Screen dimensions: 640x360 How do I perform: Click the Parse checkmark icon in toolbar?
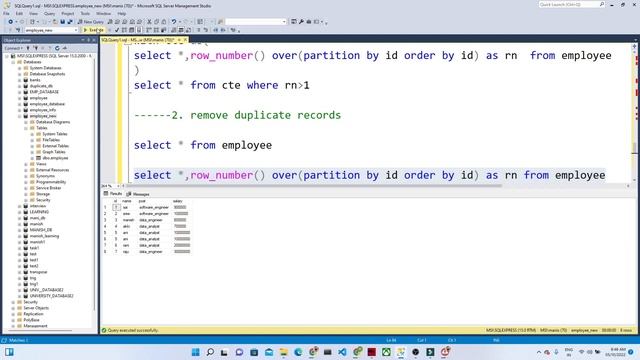tap(117, 30)
